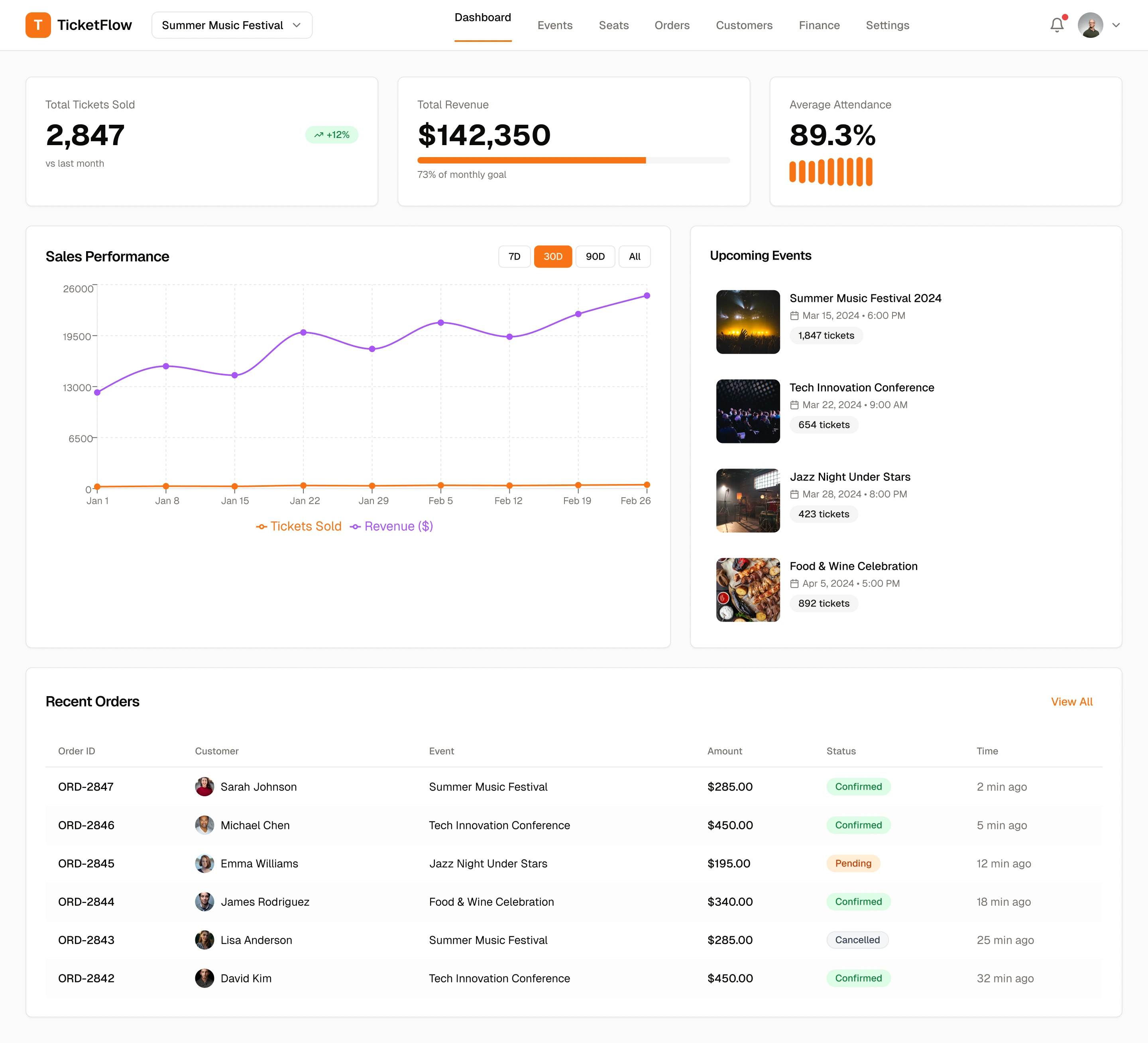Select the 7D time range

click(x=514, y=256)
